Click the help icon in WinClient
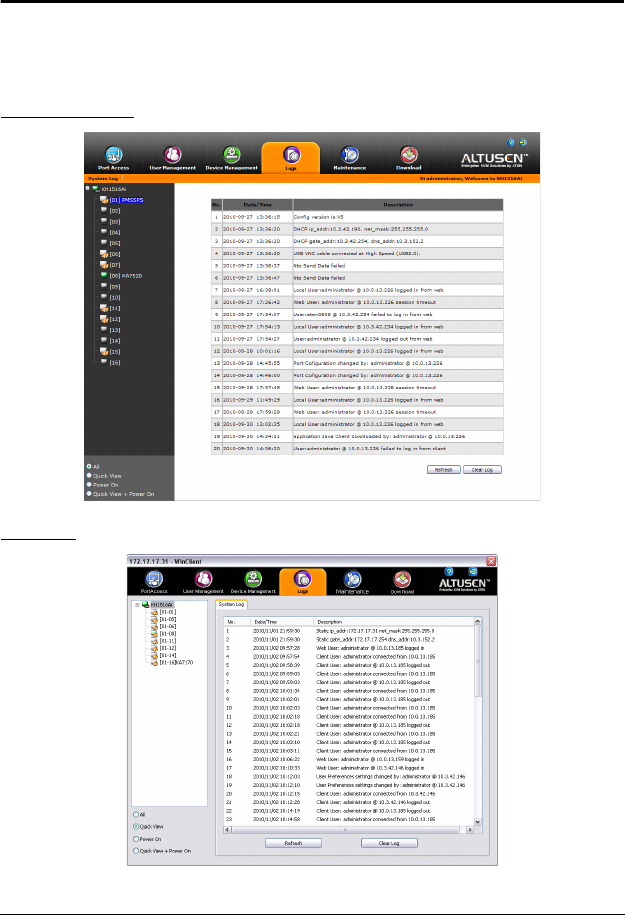625x915 pixels. click(x=449, y=572)
